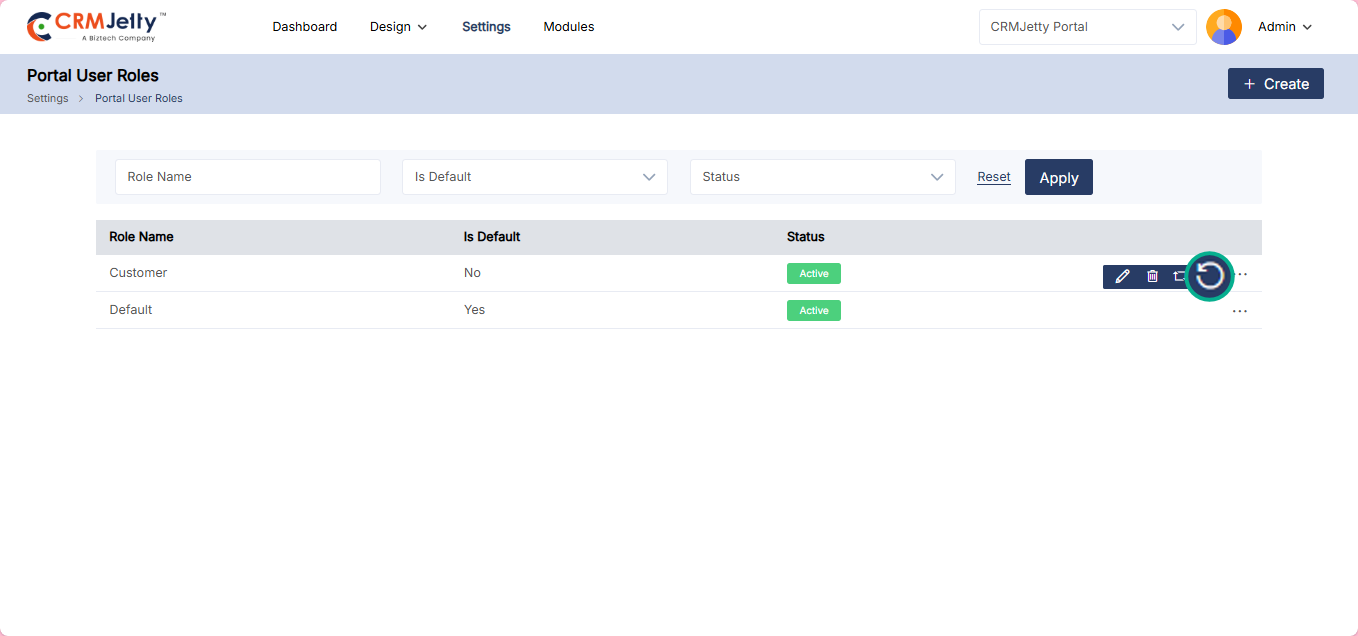Select Settings in the top navigation
The width and height of the screenshot is (1358, 636).
point(486,27)
